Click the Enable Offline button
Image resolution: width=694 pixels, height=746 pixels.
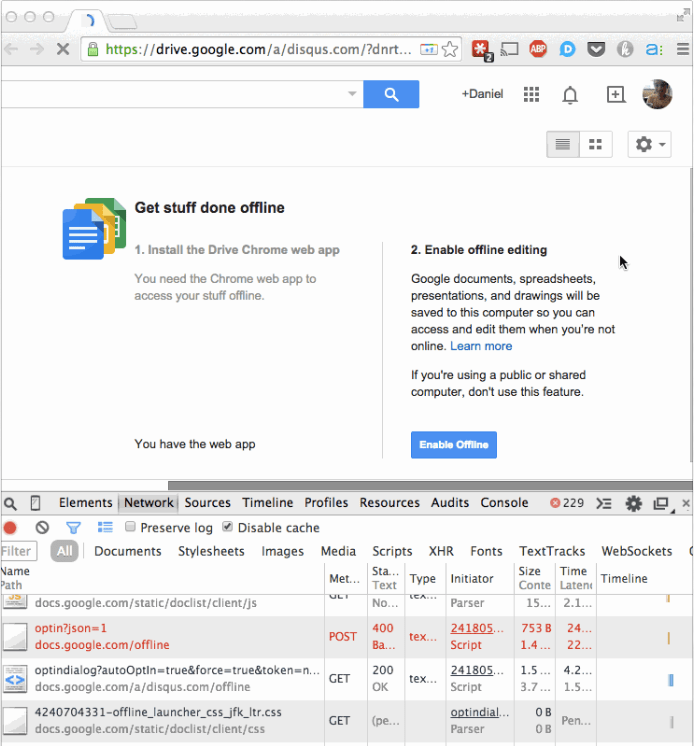click(454, 445)
